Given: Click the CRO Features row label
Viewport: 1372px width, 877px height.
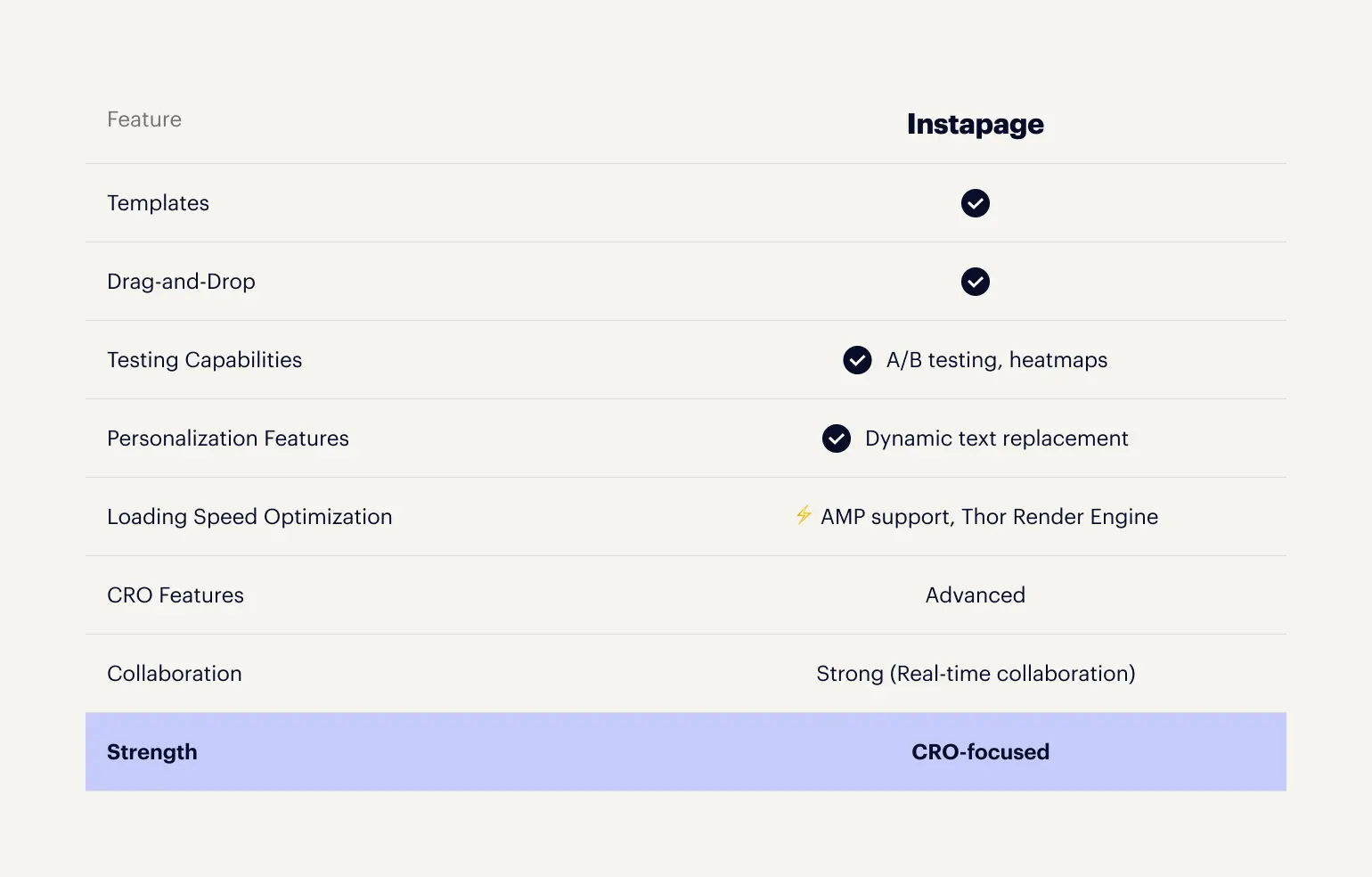Looking at the screenshot, I should tap(176, 595).
